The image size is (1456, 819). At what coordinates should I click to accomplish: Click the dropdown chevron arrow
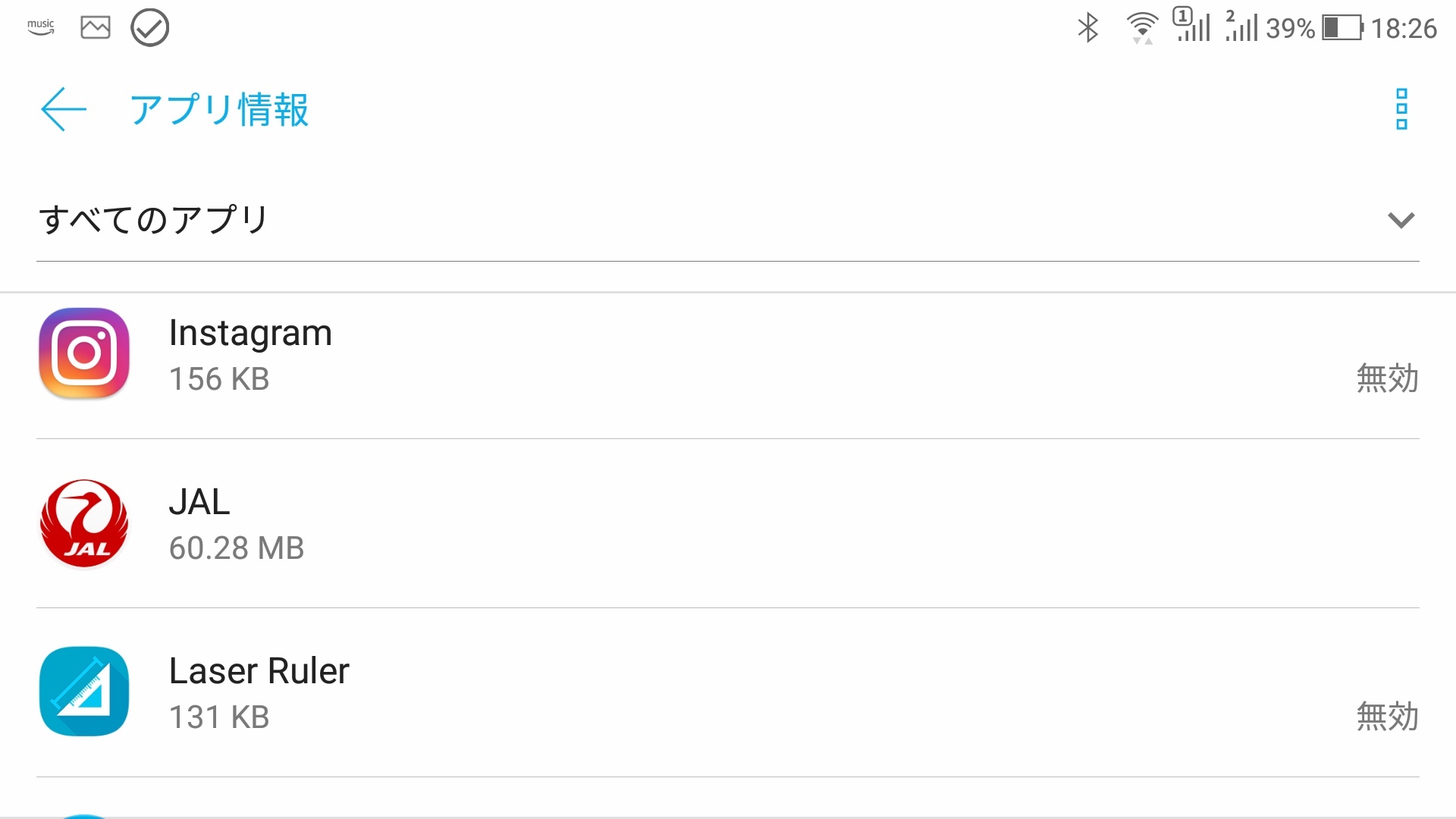[x=1401, y=220]
